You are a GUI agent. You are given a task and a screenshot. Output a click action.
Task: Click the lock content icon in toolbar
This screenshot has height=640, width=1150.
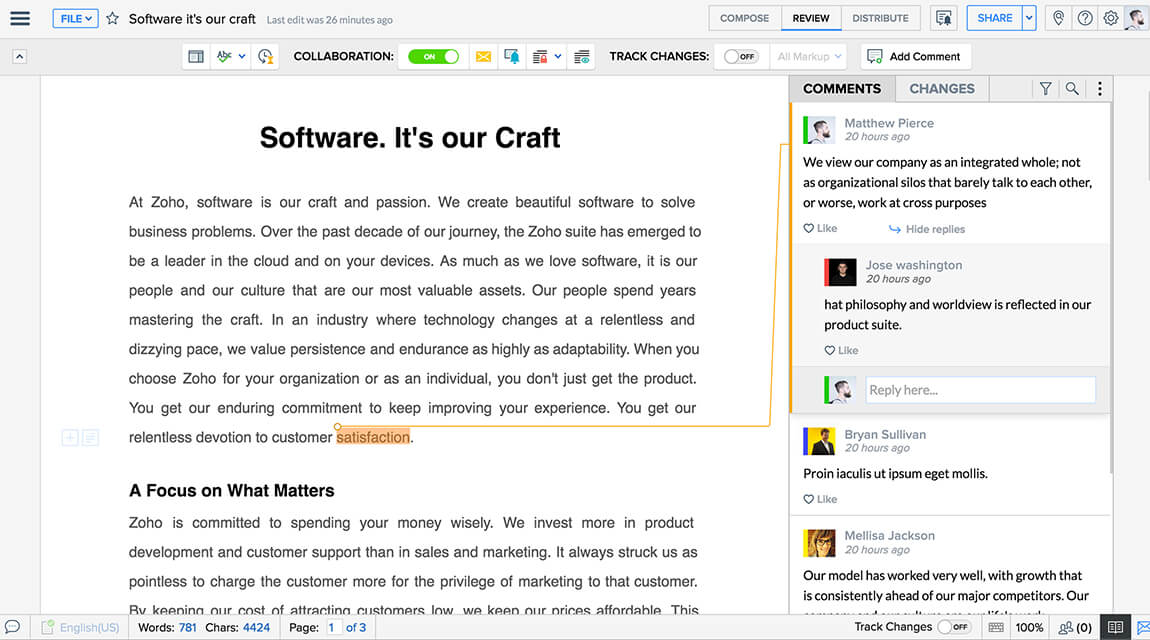pos(540,56)
